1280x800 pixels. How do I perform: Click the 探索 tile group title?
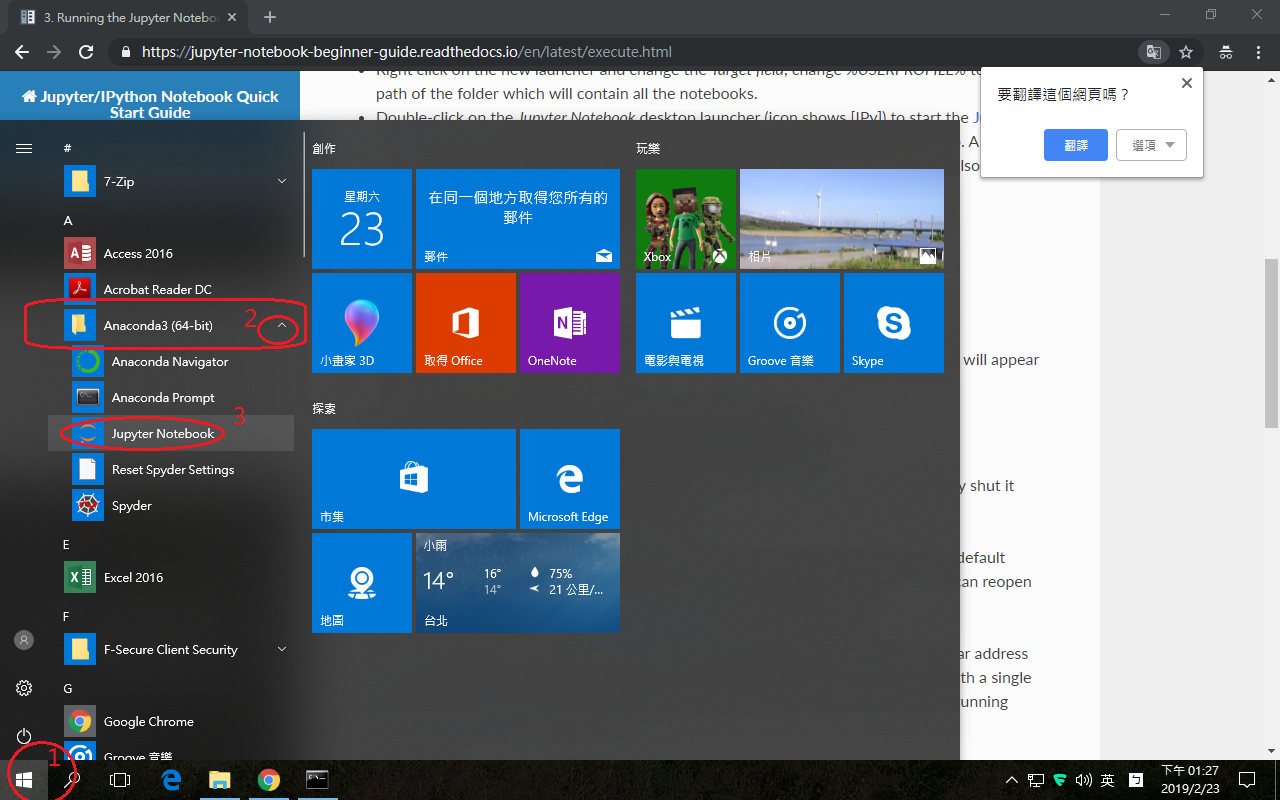tap(324, 409)
